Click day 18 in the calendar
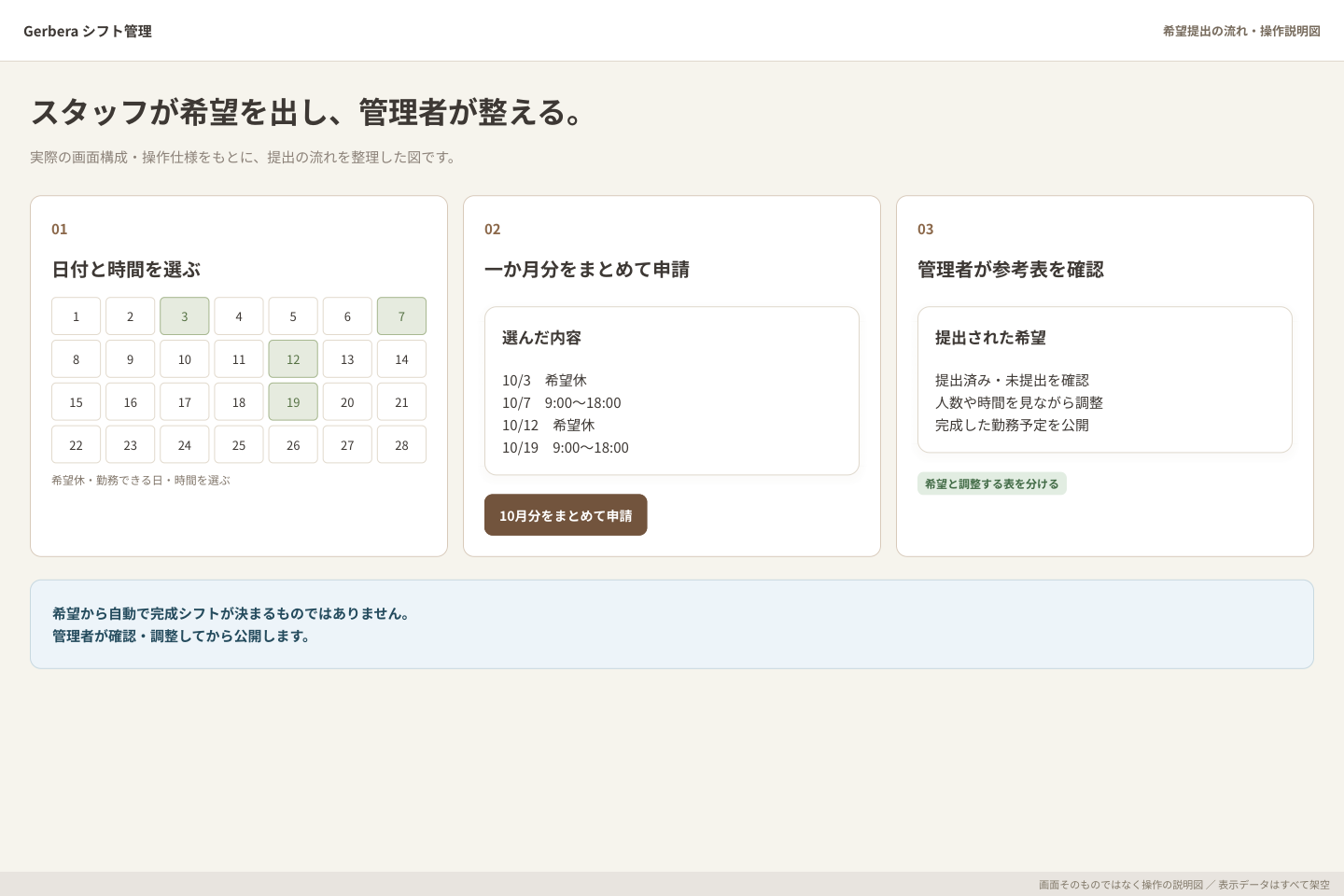 pyautogui.click(x=239, y=402)
